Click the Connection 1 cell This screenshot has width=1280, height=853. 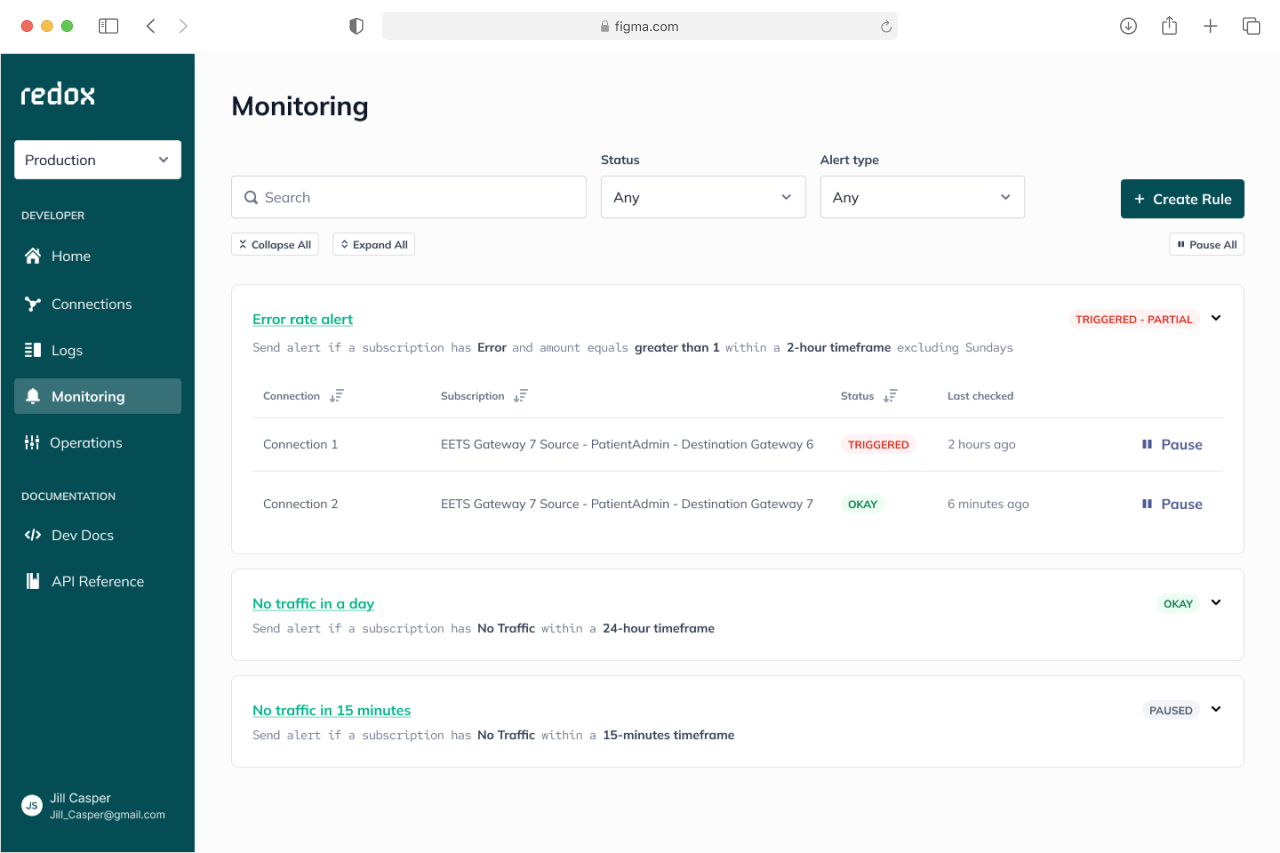pos(301,444)
